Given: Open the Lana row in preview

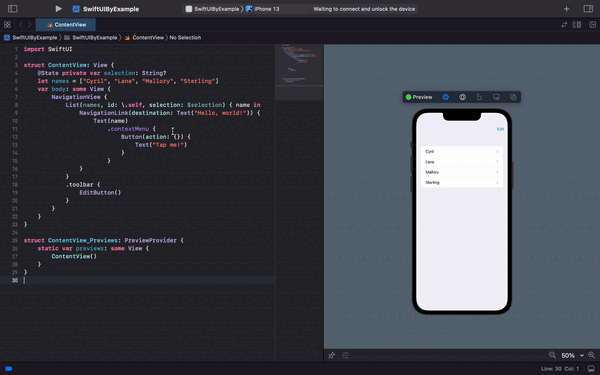Looking at the screenshot, I should pos(462,162).
